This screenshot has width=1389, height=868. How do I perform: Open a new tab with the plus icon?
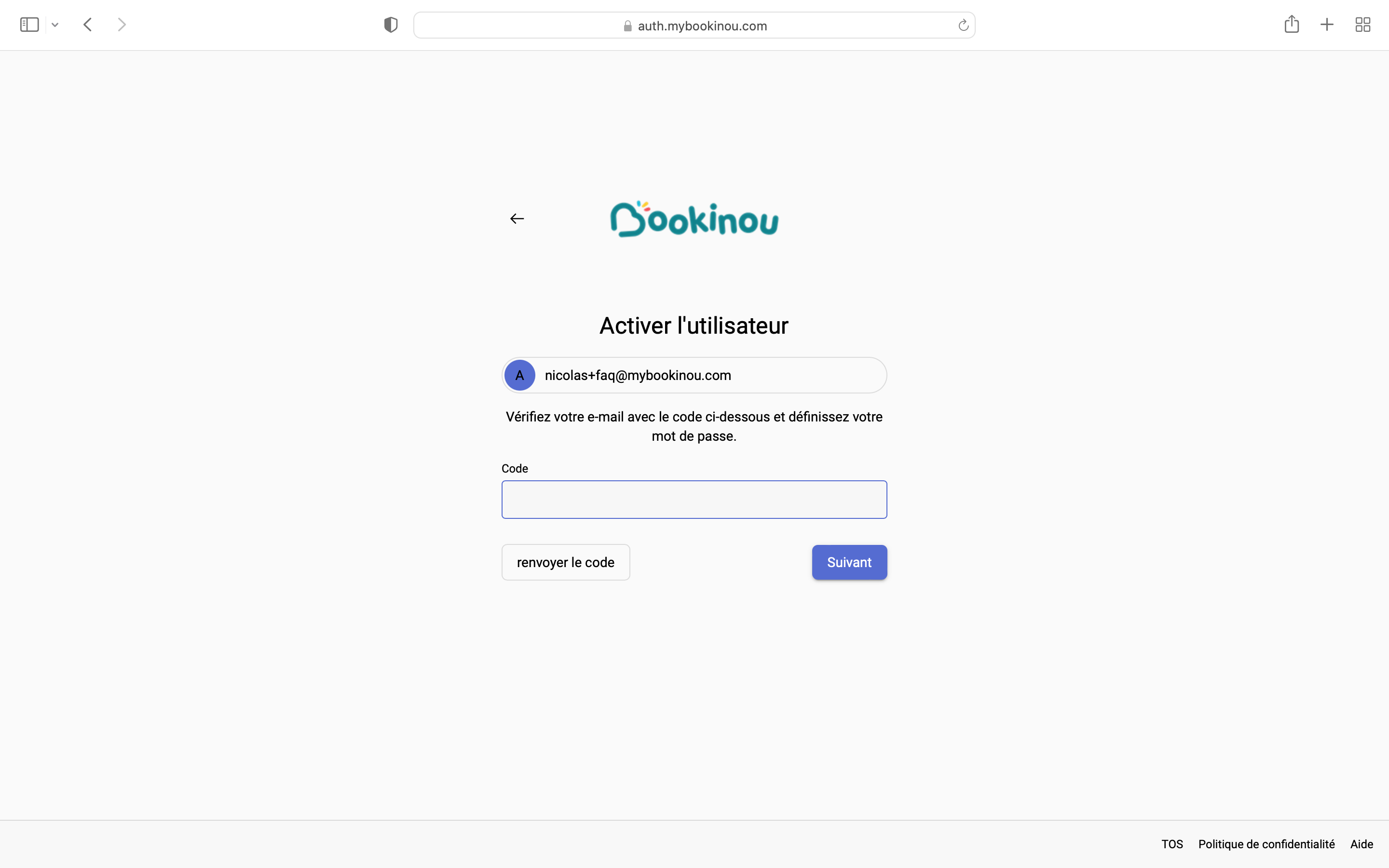pos(1327,25)
